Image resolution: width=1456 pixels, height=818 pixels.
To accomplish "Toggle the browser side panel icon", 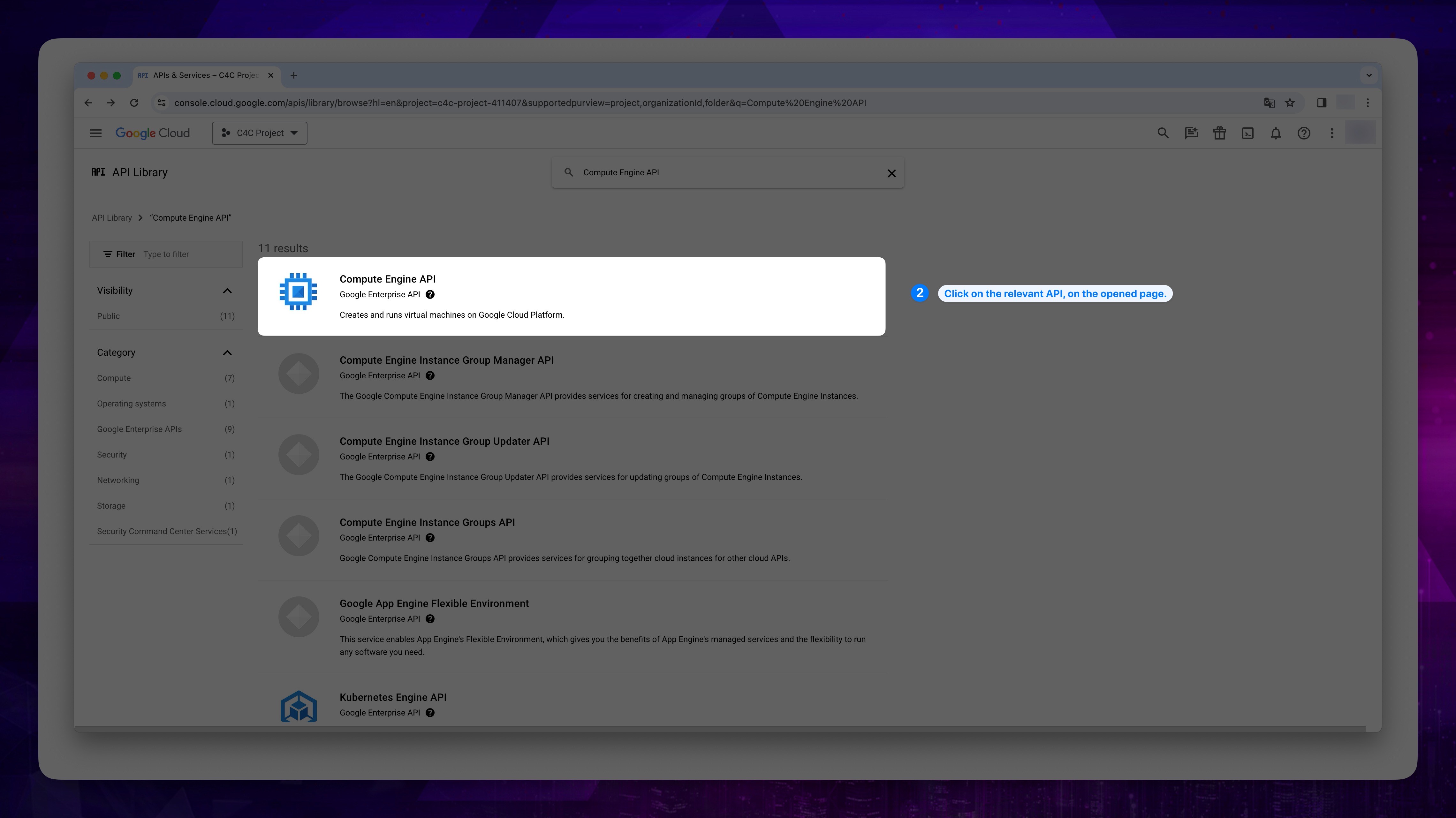I will click(1322, 103).
